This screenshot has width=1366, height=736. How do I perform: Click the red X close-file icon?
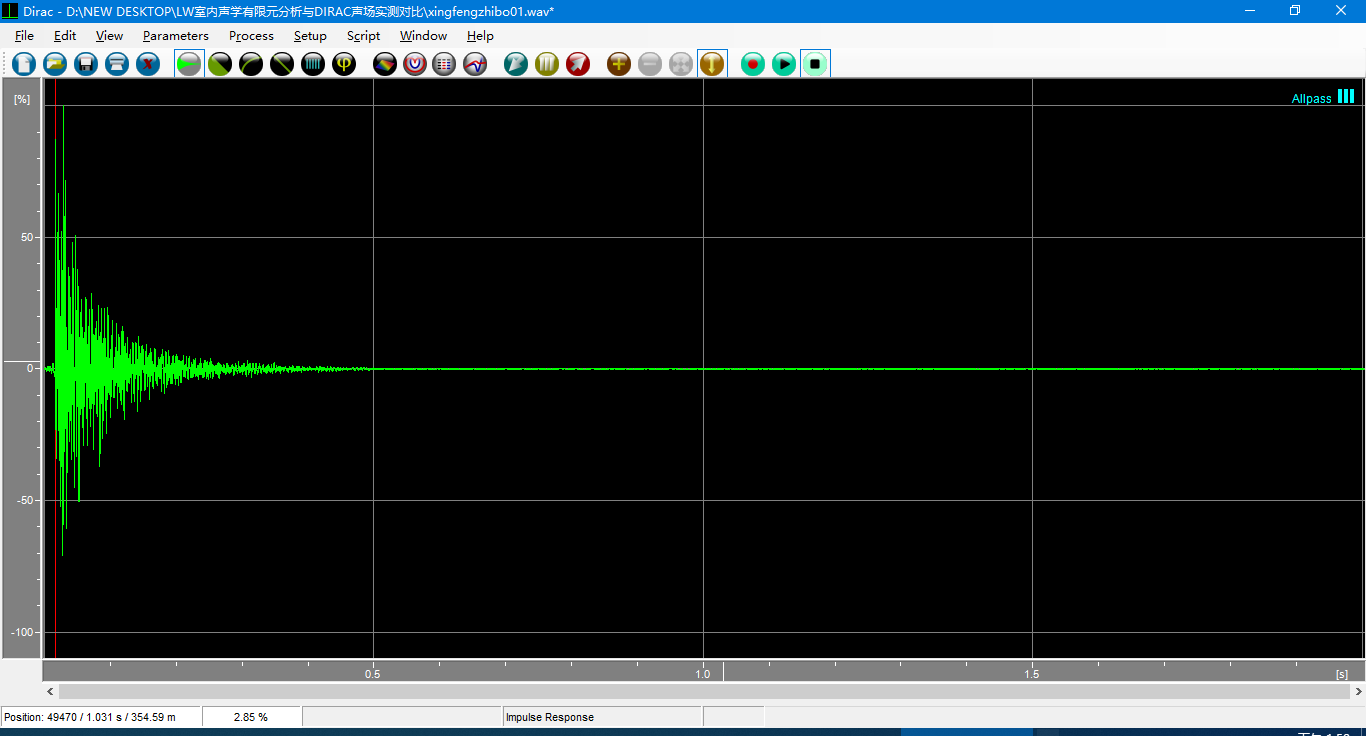coord(148,64)
